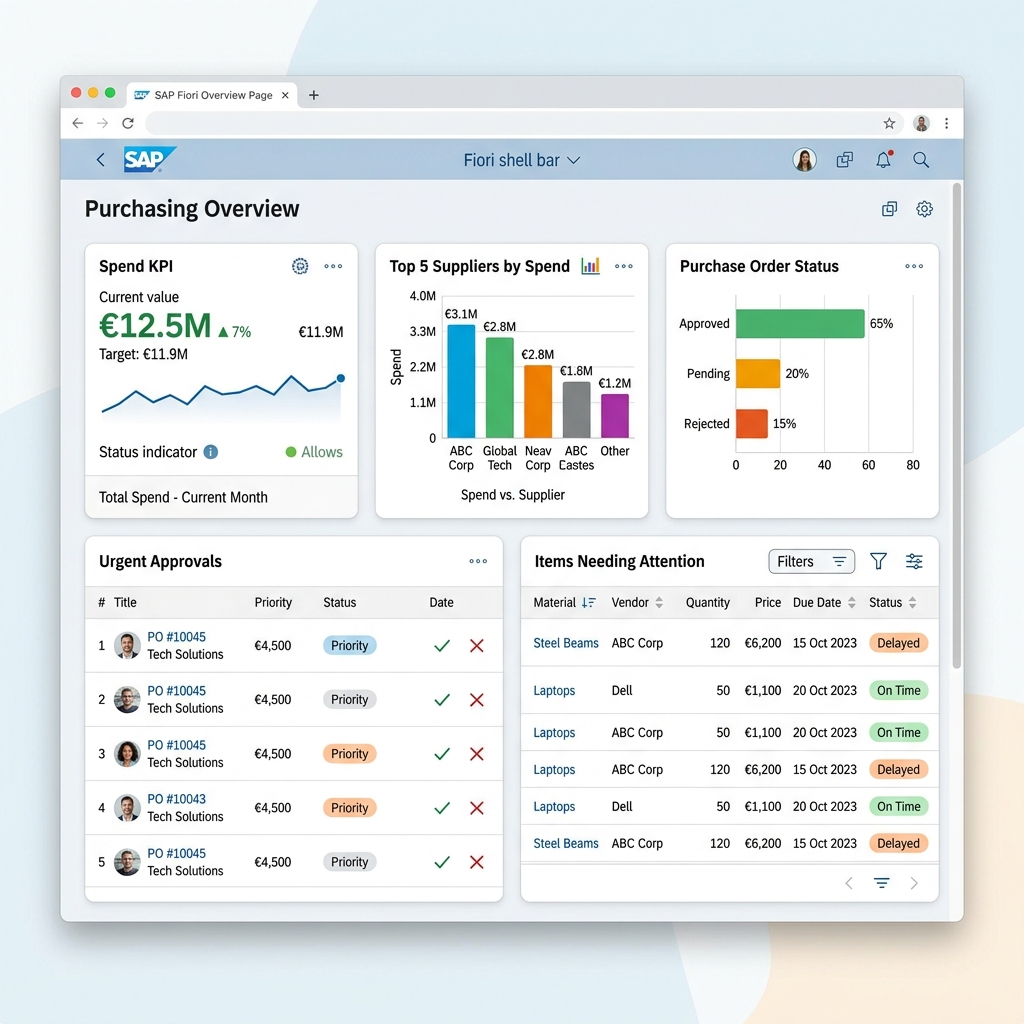Reject row 1 with red X
Image resolution: width=1024 pixels, height=1024 pixels.
point(477,646)
